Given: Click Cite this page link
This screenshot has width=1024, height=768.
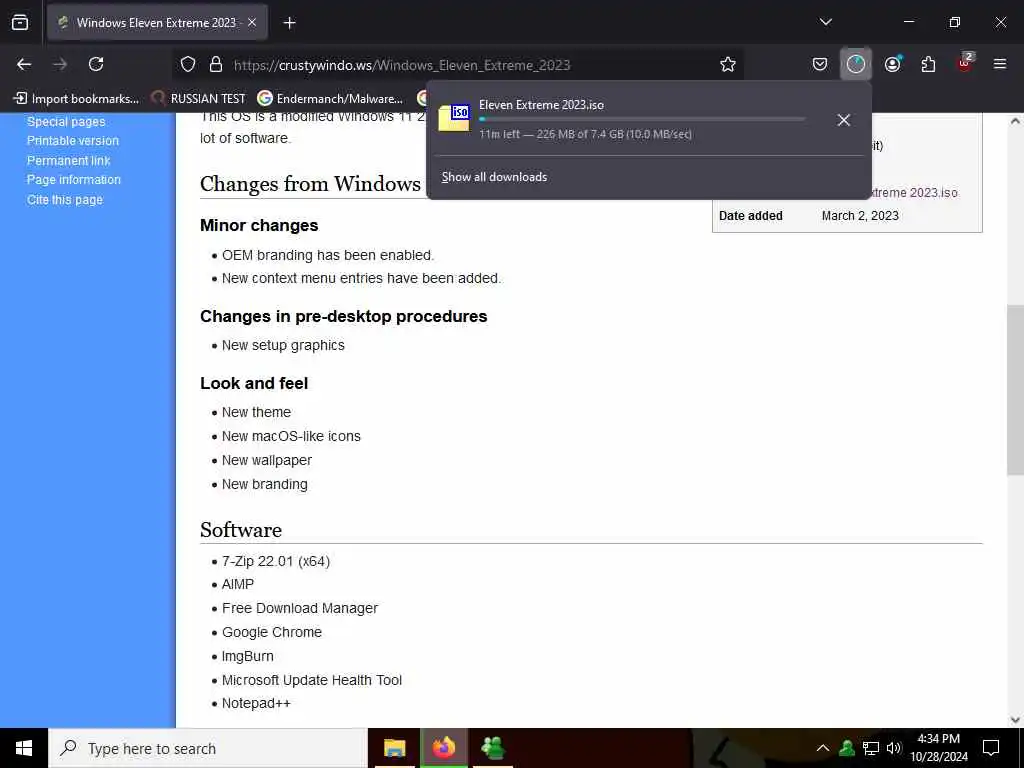Looking at the screenshot, I should click(65, 200).
